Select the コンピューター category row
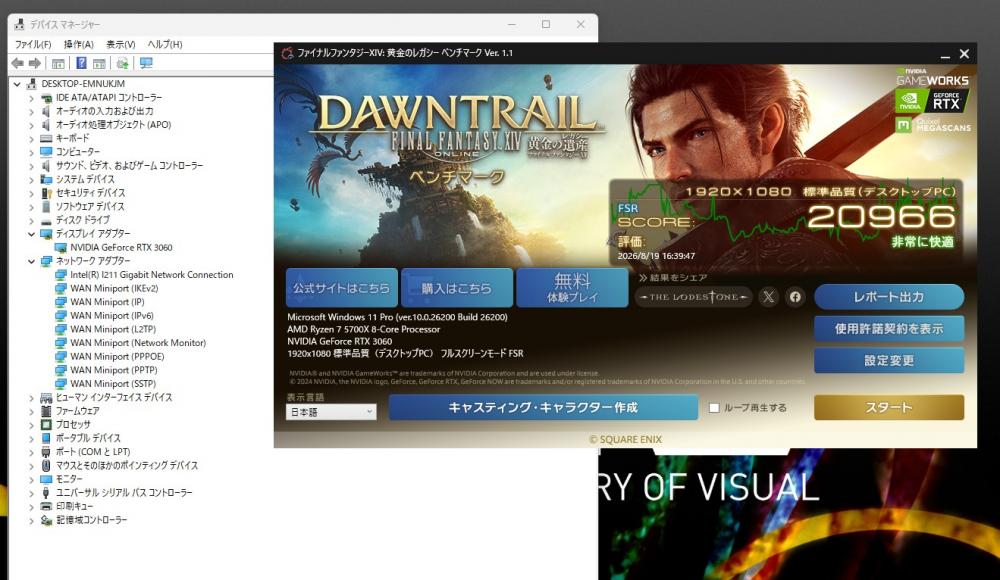 78,152
